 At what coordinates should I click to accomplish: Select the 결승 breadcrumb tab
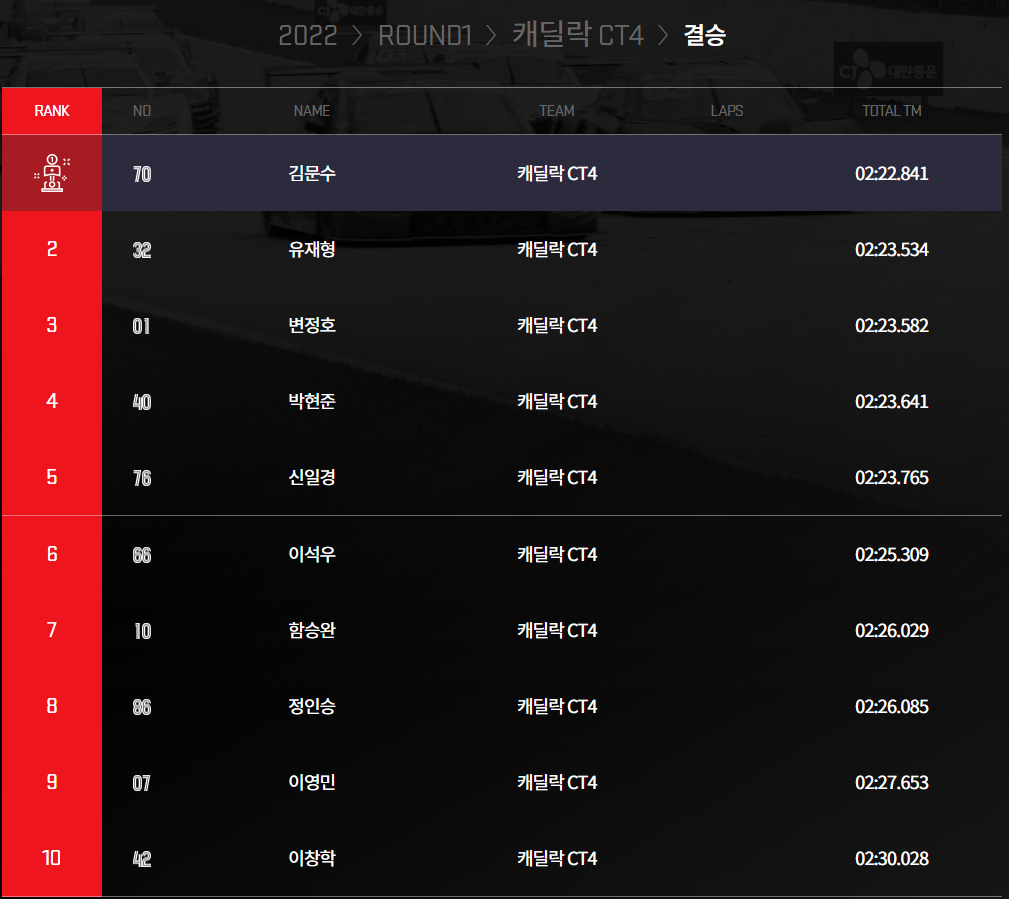(x=705, y=35)
